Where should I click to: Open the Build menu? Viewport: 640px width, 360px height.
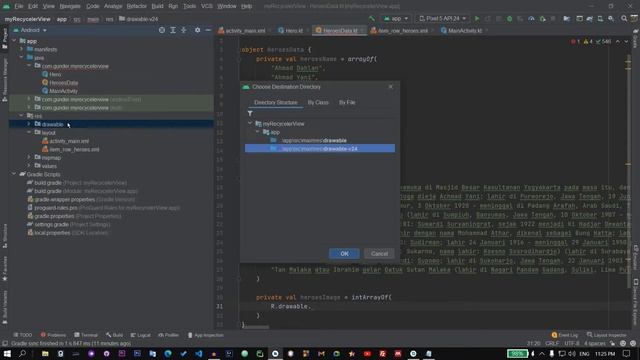(157, 6)
